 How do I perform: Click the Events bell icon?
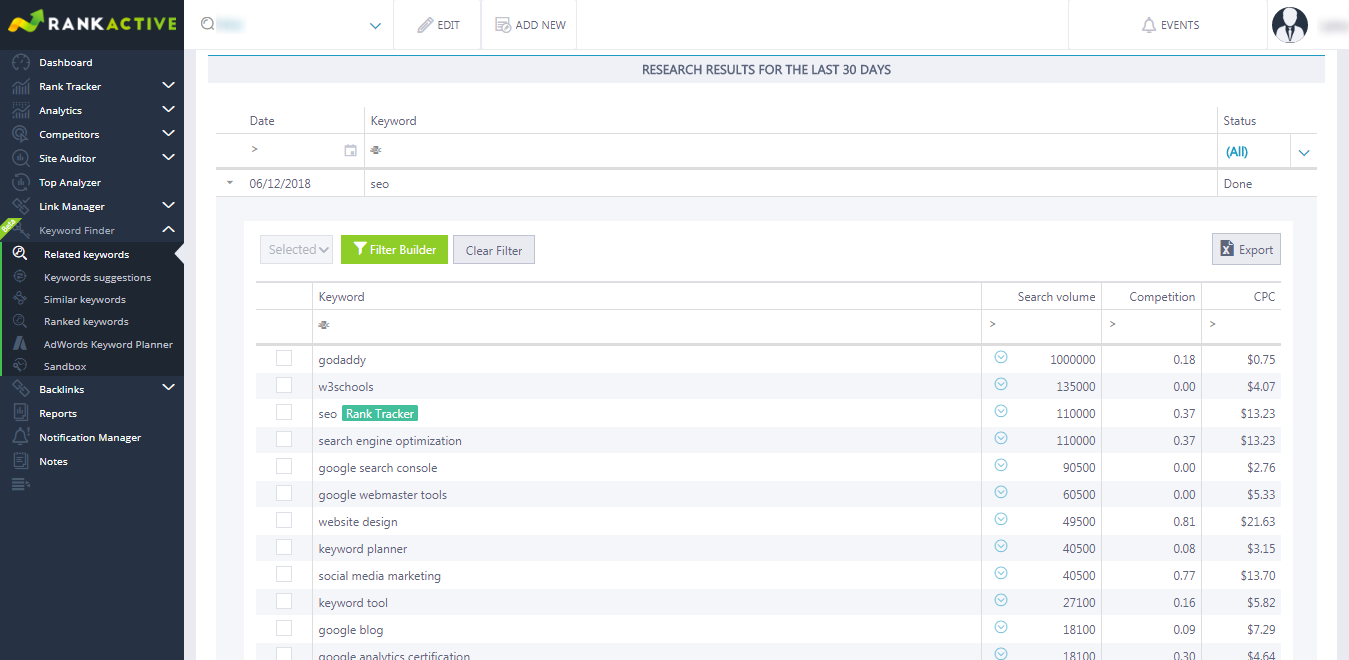point(1149,25)
